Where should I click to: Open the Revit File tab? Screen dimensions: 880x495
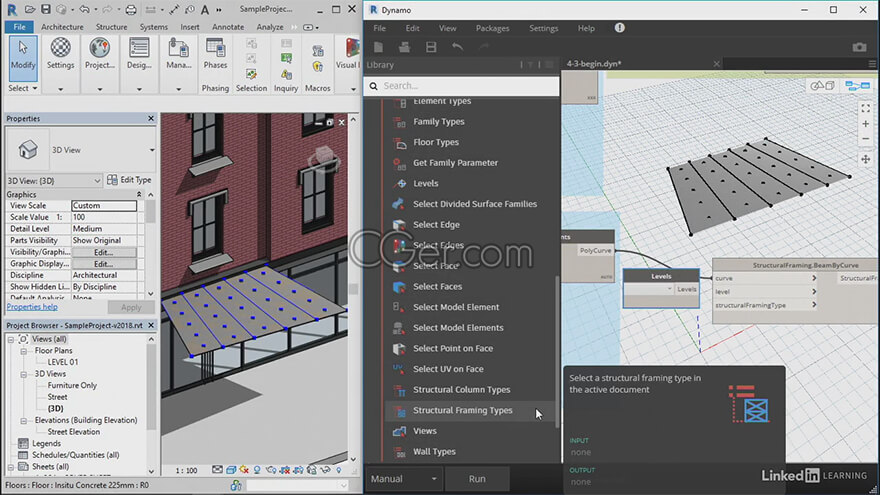[x=19, y=27]
